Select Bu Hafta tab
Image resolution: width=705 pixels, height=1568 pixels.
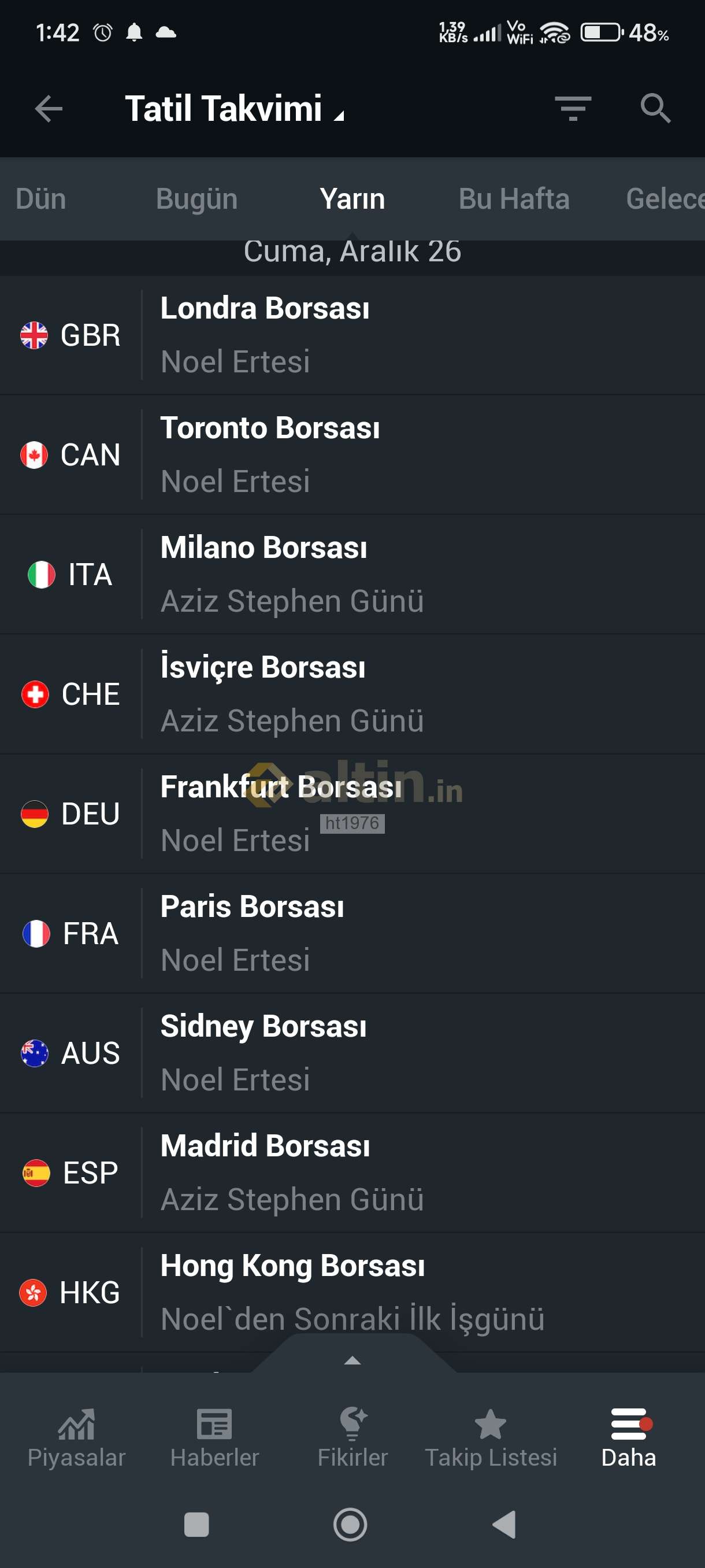[514, 199]
